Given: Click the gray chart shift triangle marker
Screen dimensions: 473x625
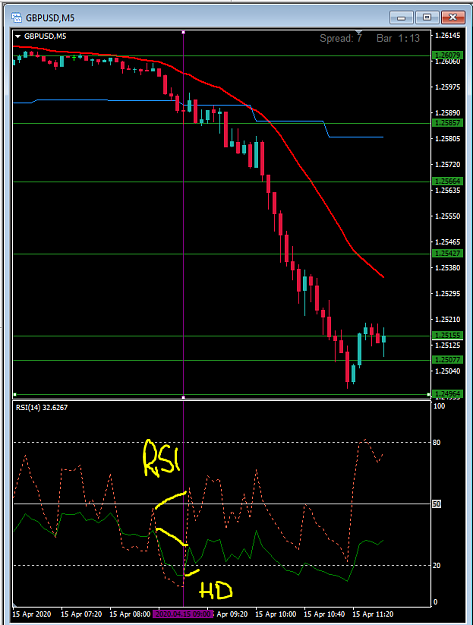Looking at the screenshot, I should click(359, 32).
